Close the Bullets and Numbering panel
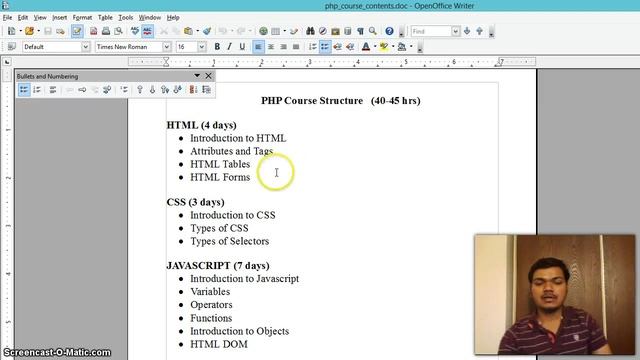 pos(209,76)
